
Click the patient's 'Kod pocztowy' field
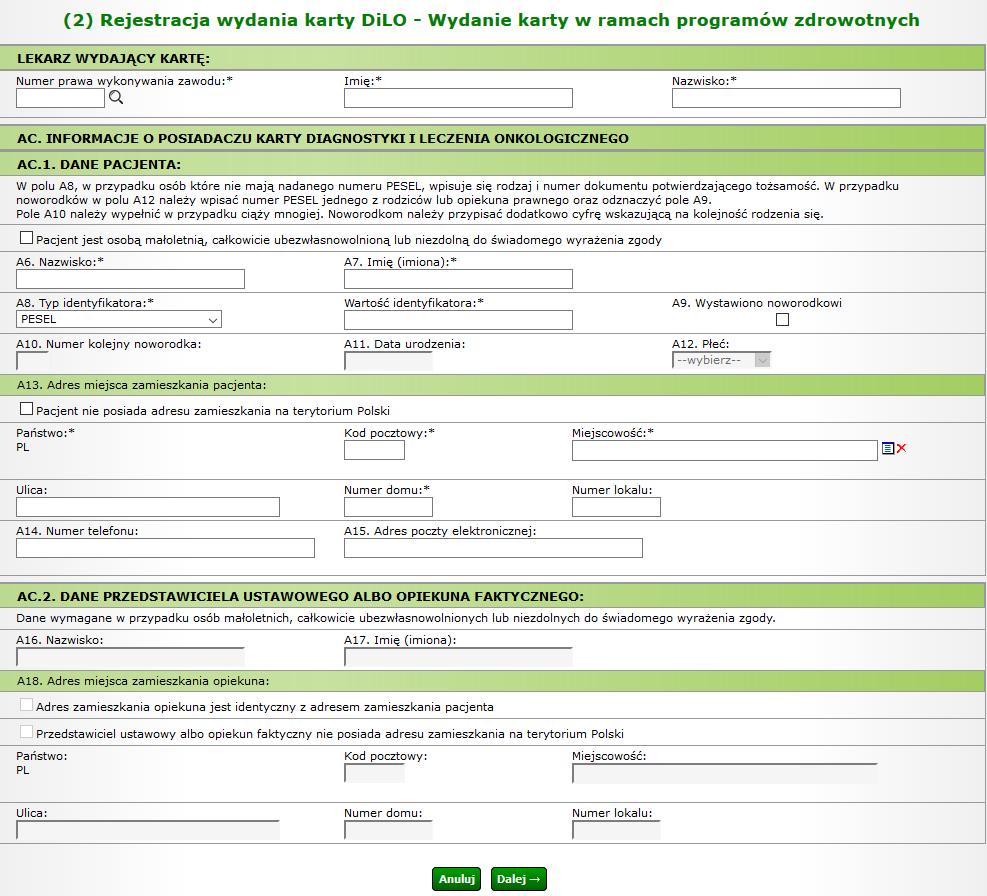[x=375, y=450]
